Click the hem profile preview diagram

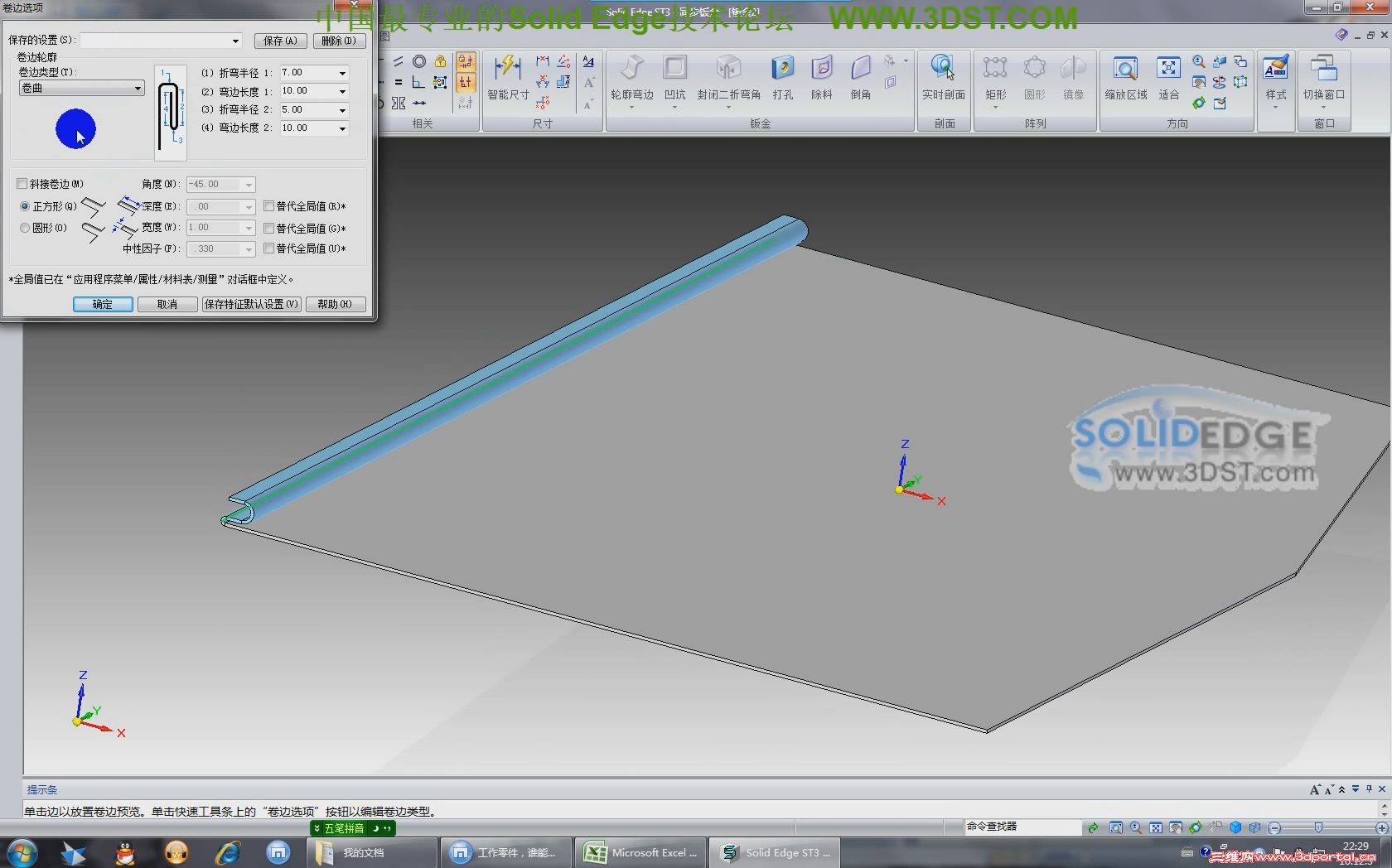tap(171, 113)
